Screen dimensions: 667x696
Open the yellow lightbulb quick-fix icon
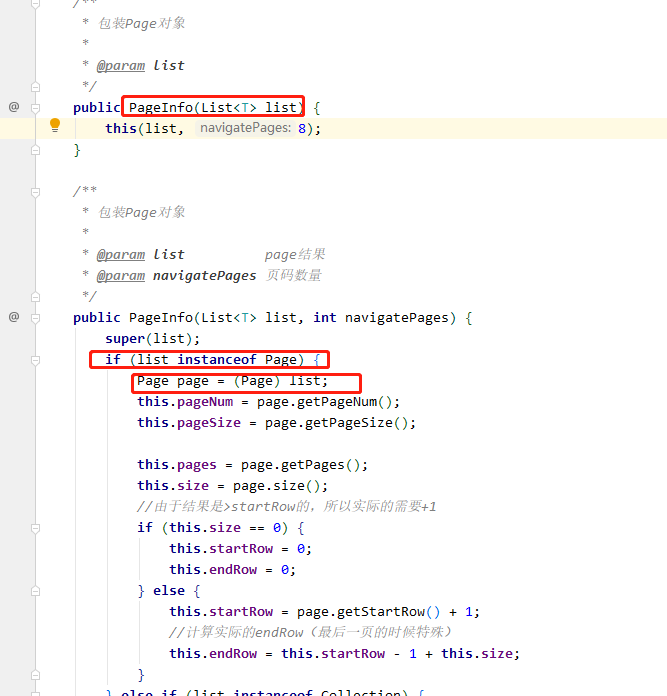55,125
